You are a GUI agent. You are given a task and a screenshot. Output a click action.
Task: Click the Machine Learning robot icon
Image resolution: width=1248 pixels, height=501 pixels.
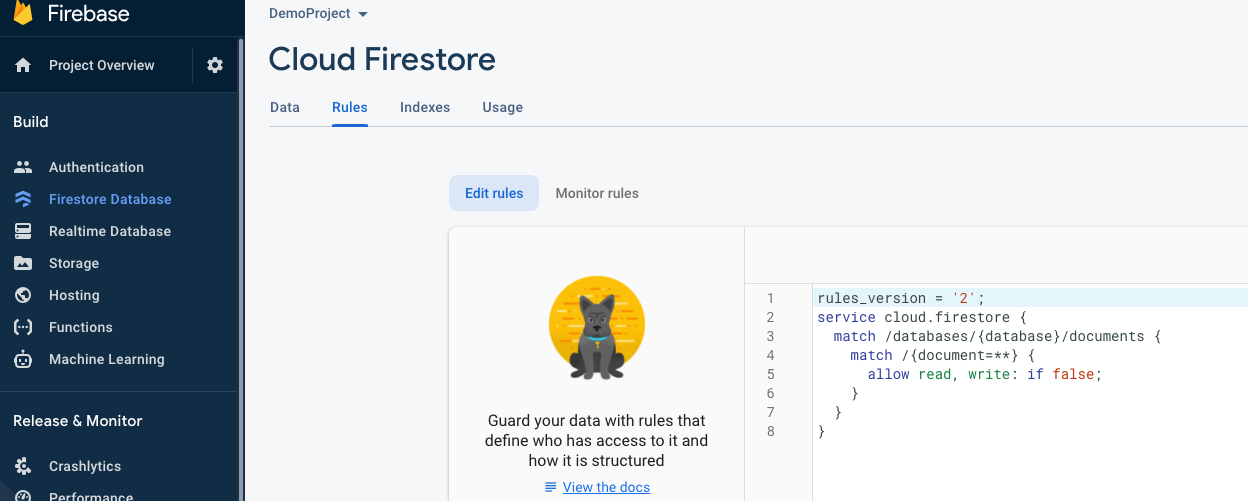23,359
